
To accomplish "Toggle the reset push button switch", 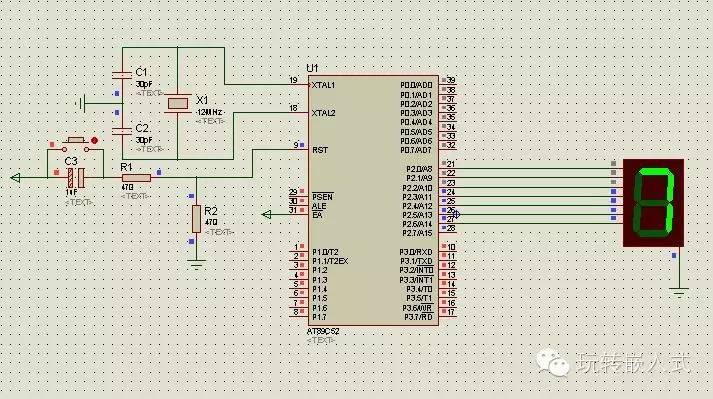I will point(75,143).
